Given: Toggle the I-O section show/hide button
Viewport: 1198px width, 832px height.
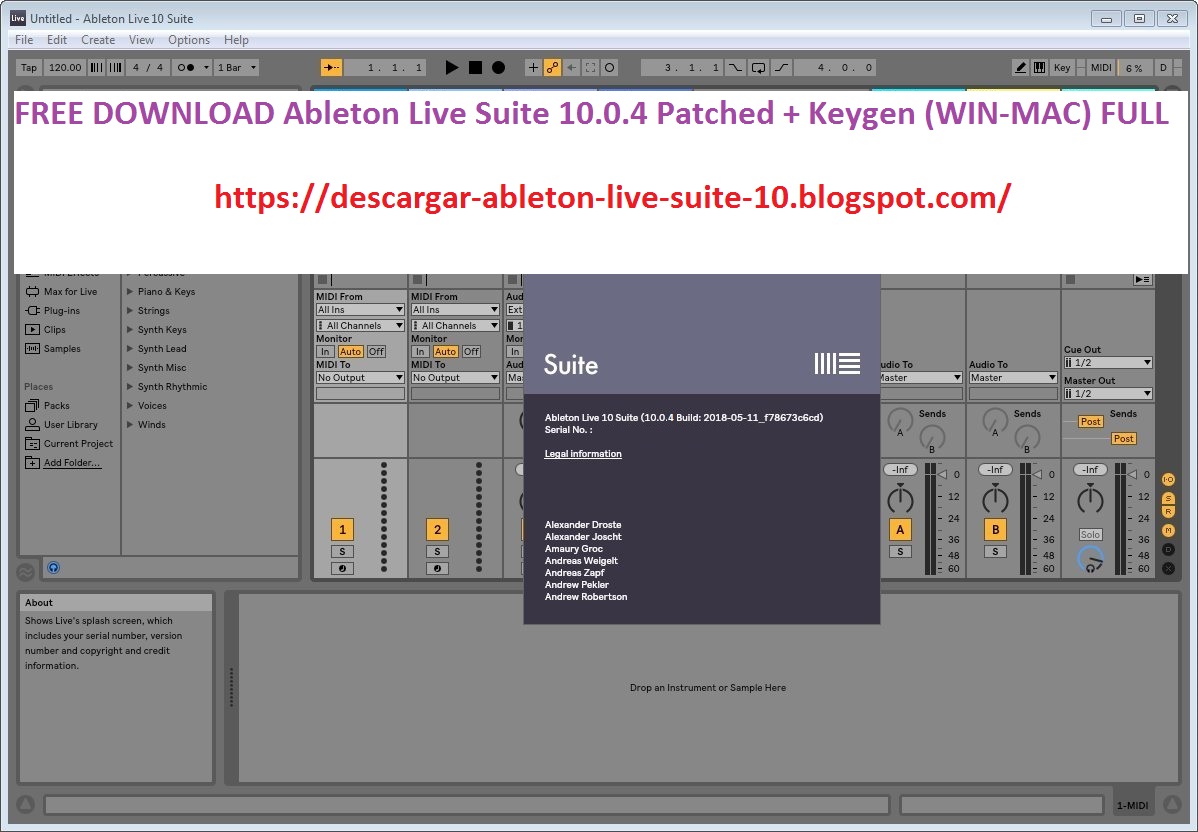Looking at the screenshot, I should pos(1168,480).
